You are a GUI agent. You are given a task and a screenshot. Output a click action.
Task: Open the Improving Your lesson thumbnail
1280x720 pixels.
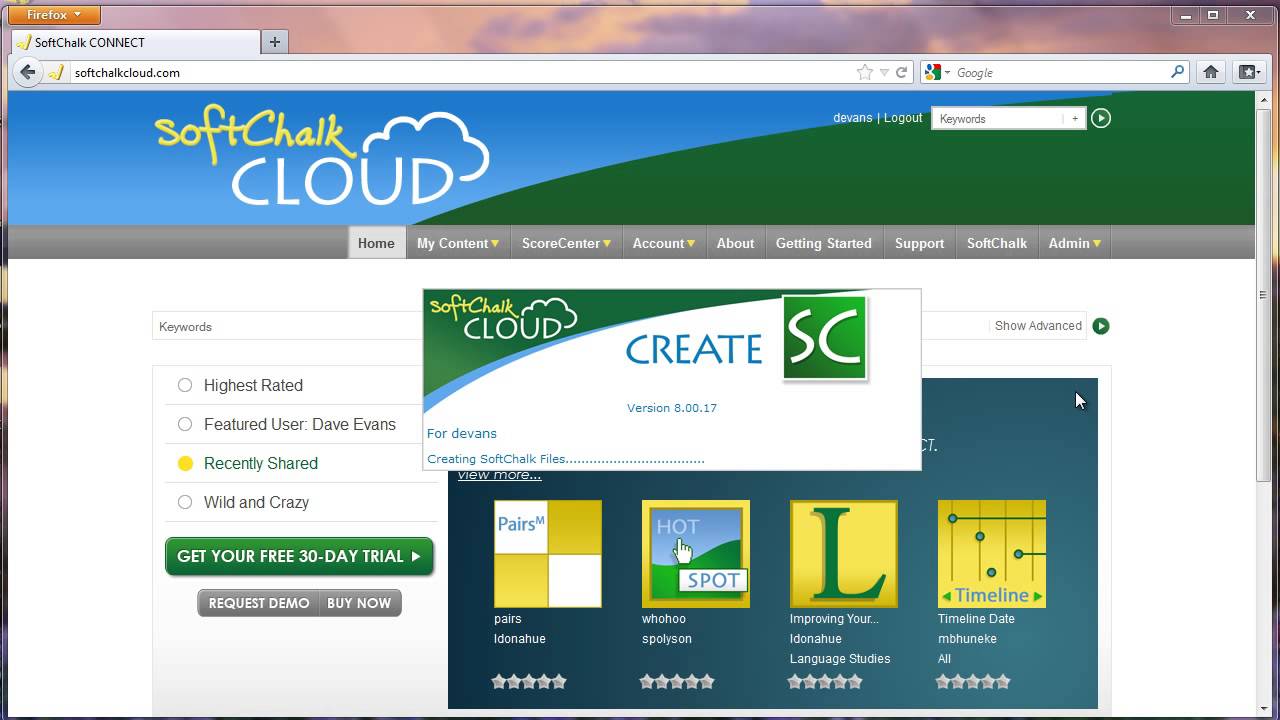[x=844, y=554]
